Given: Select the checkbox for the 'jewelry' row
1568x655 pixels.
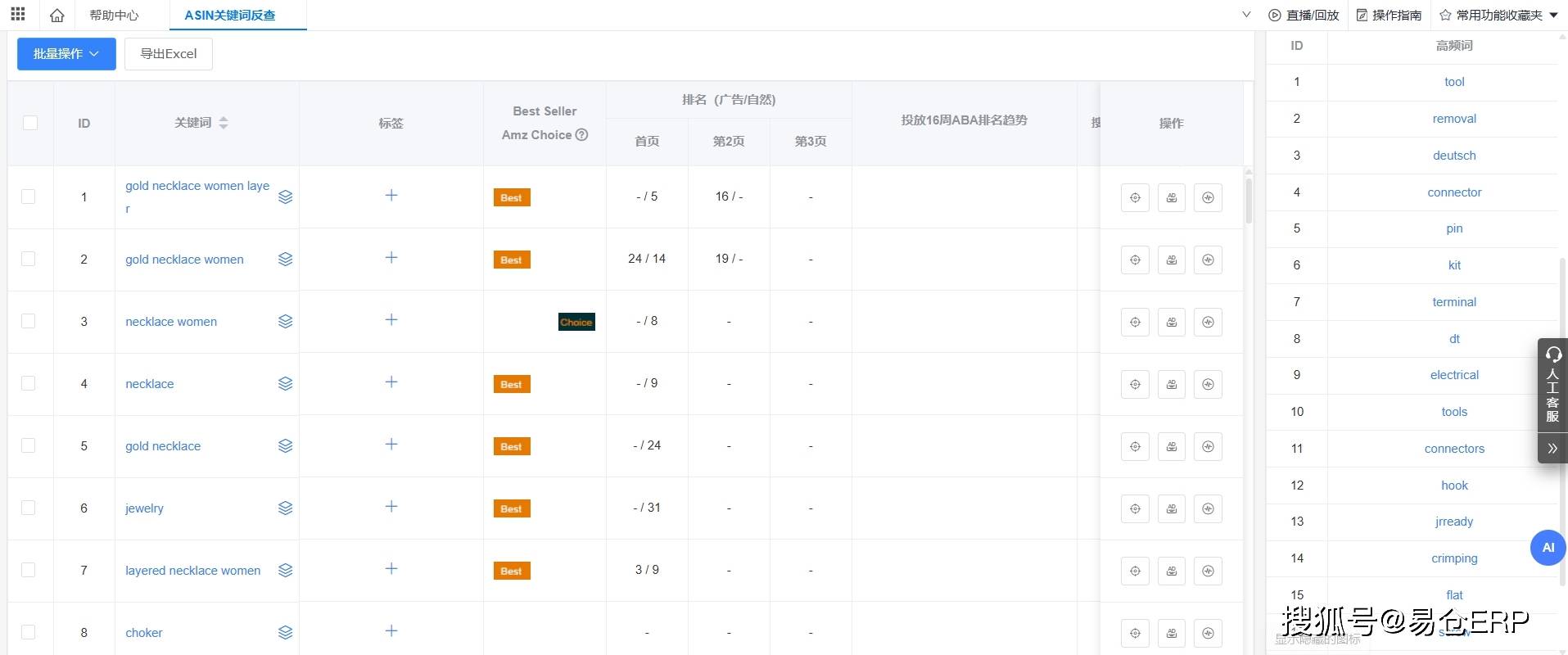Looking at the screenshot, I should 29,508.
